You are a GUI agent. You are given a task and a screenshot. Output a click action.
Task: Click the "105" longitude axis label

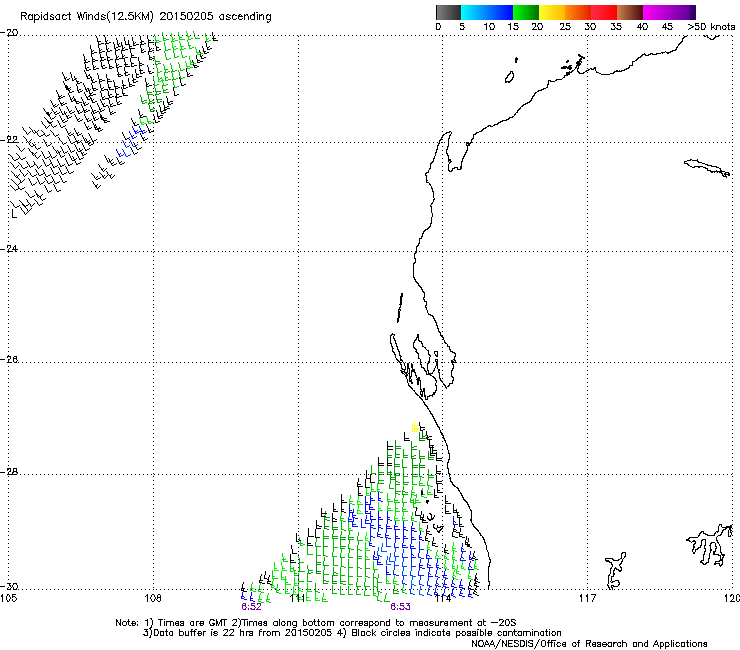8,599
